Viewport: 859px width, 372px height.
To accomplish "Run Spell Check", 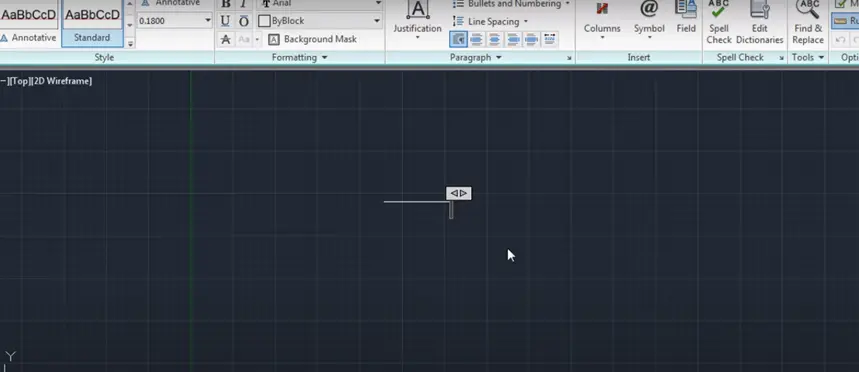I will tap(719, 23).
